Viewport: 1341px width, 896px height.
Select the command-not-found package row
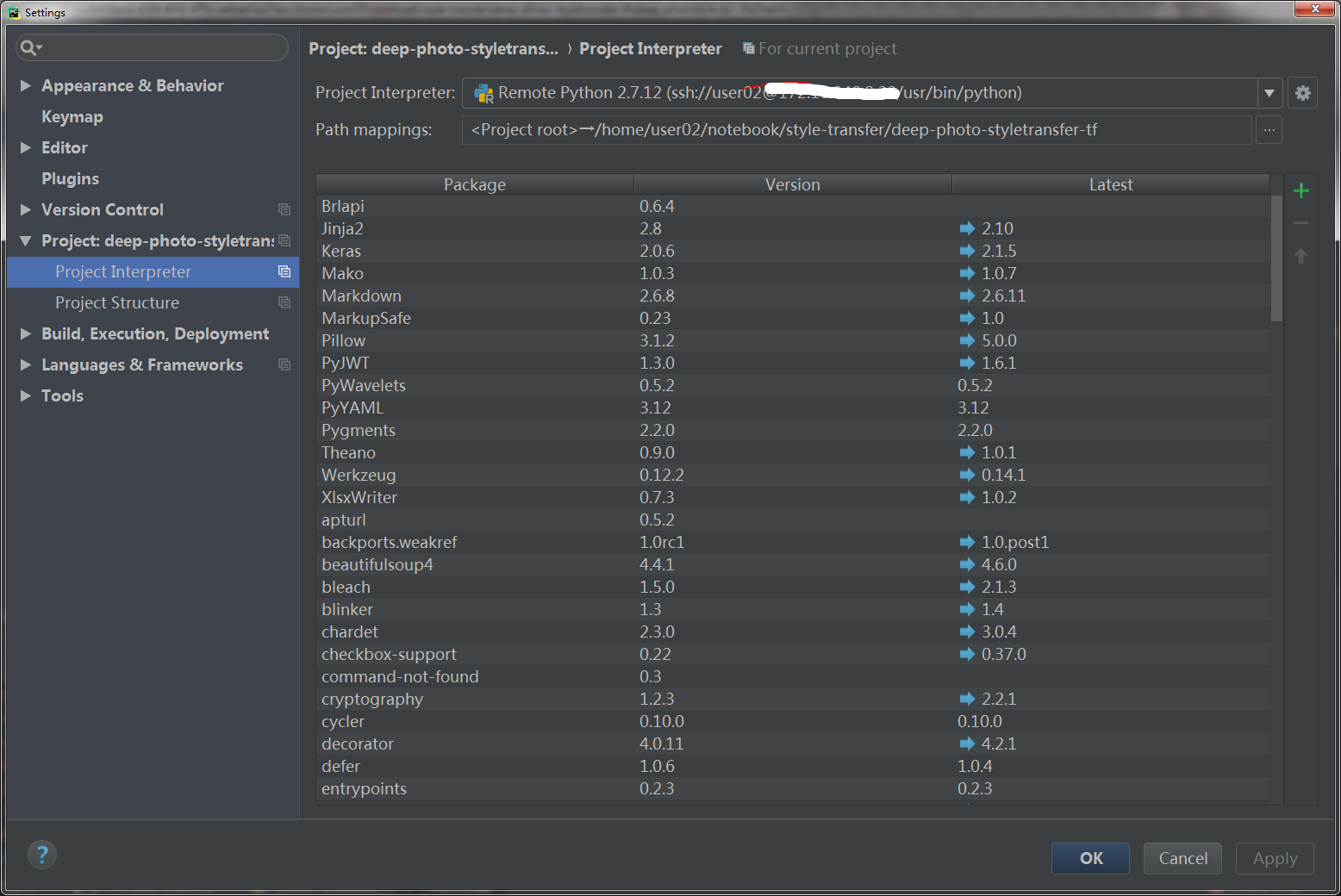(793, 676)
